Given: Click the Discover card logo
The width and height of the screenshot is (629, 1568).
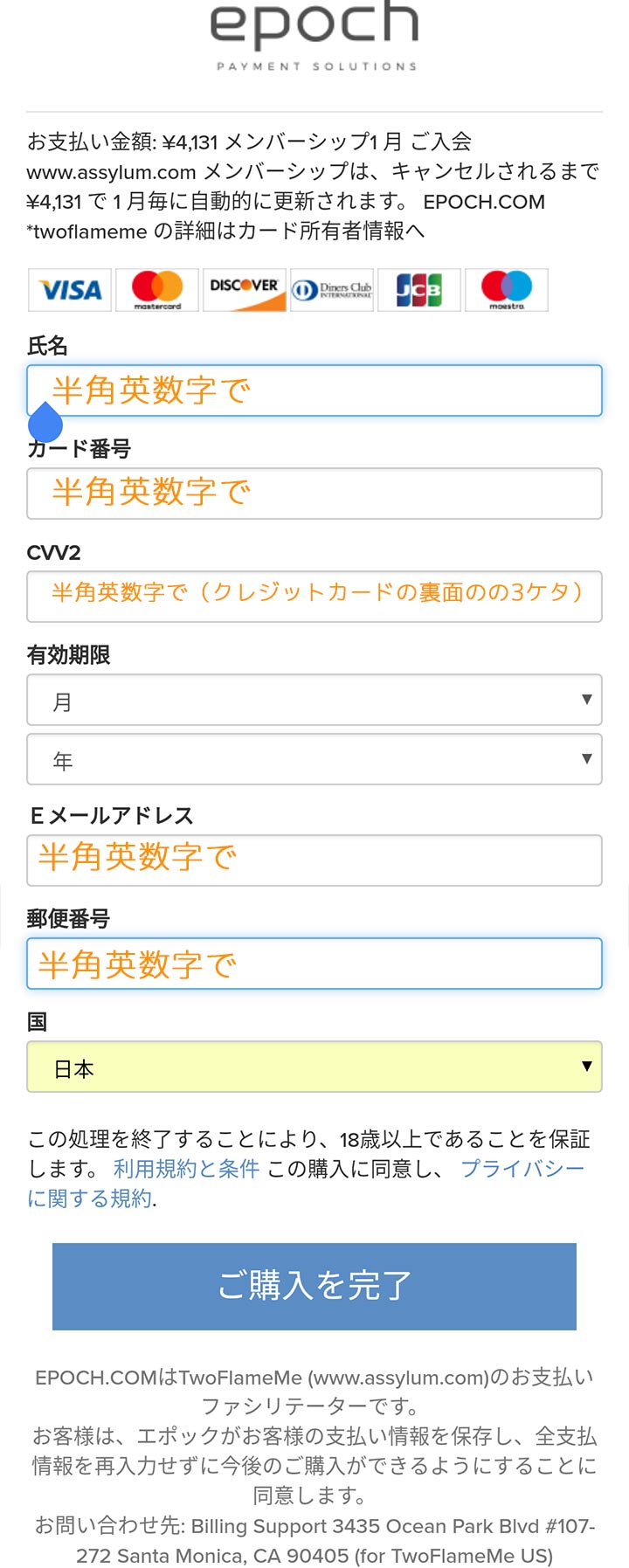Looking at the screenshot, I should point(245,290).
